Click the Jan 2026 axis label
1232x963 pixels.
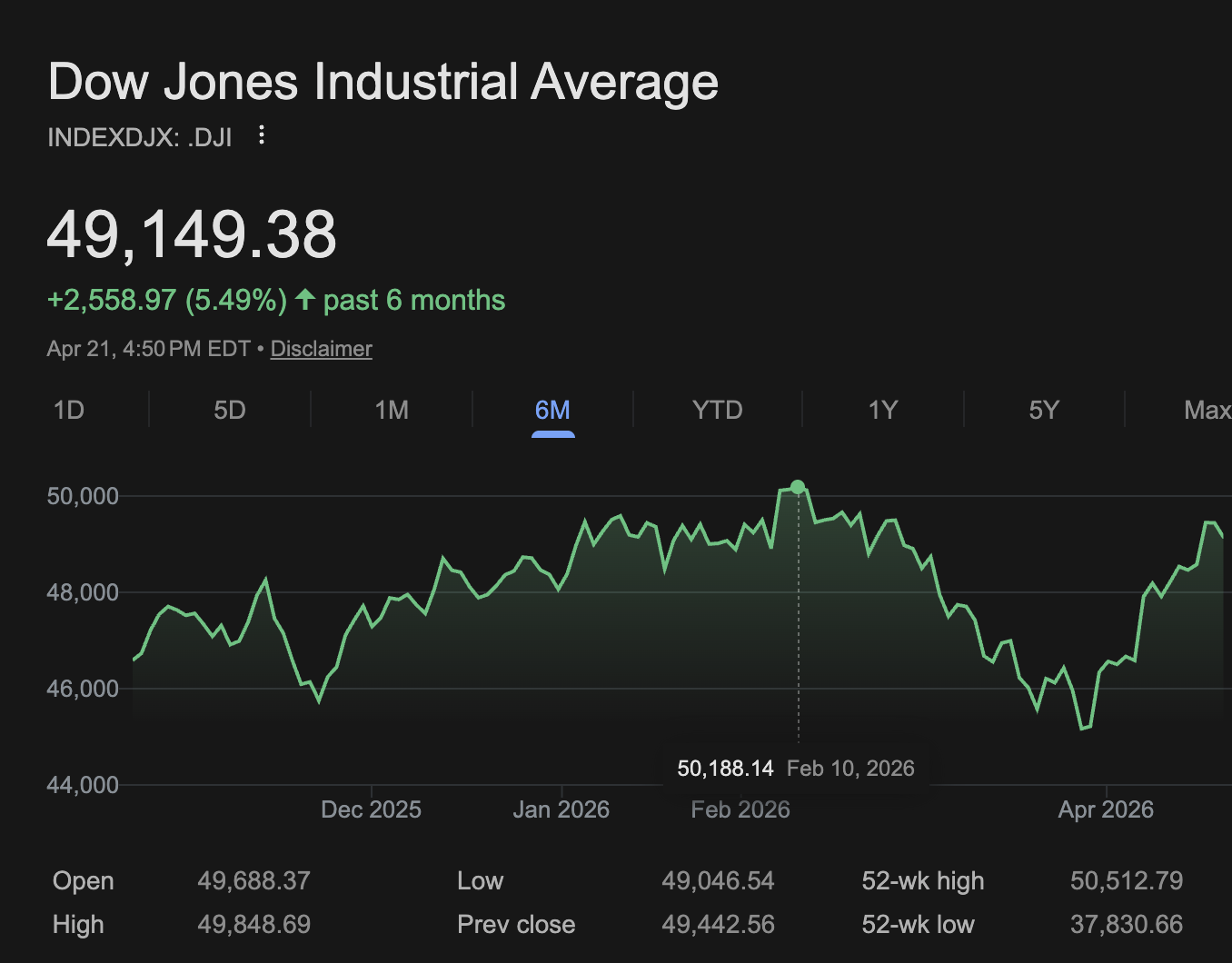(x=561, y=809)
